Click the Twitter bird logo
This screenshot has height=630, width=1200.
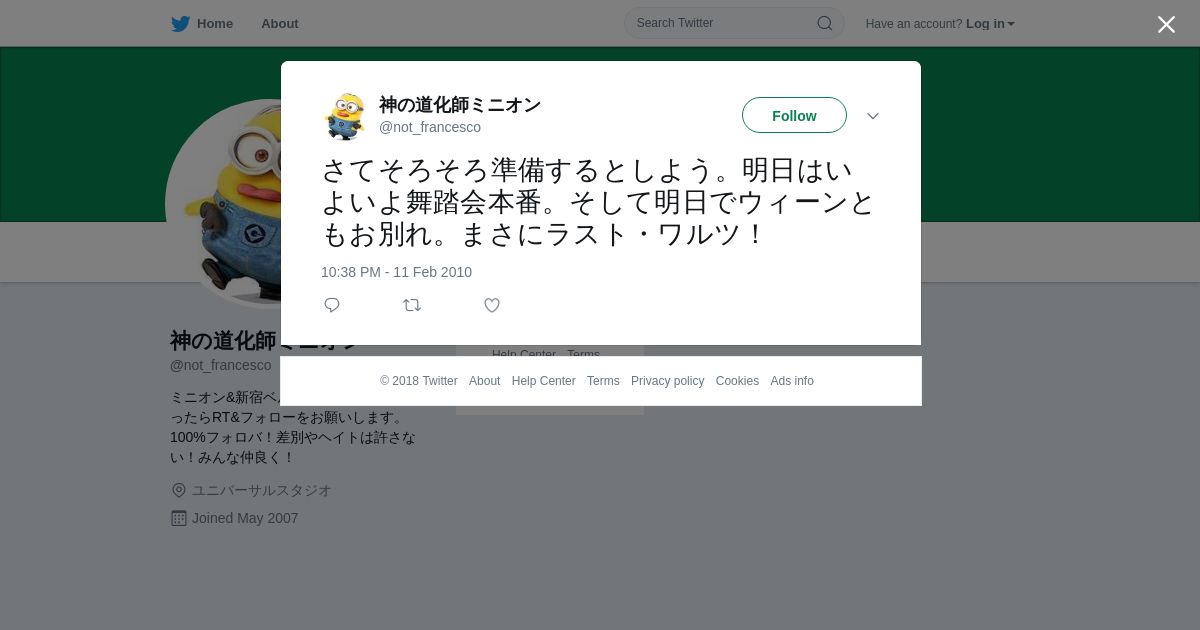[180, 23]
